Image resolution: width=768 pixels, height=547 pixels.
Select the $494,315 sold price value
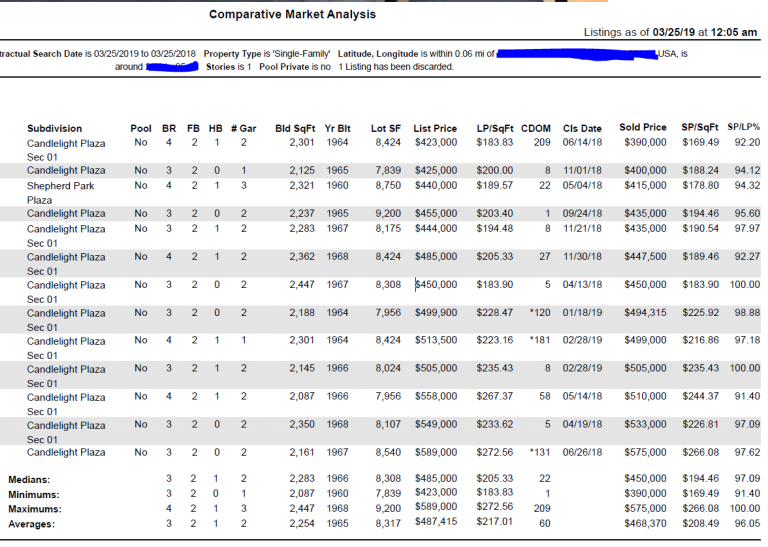(x=645, y=313)
